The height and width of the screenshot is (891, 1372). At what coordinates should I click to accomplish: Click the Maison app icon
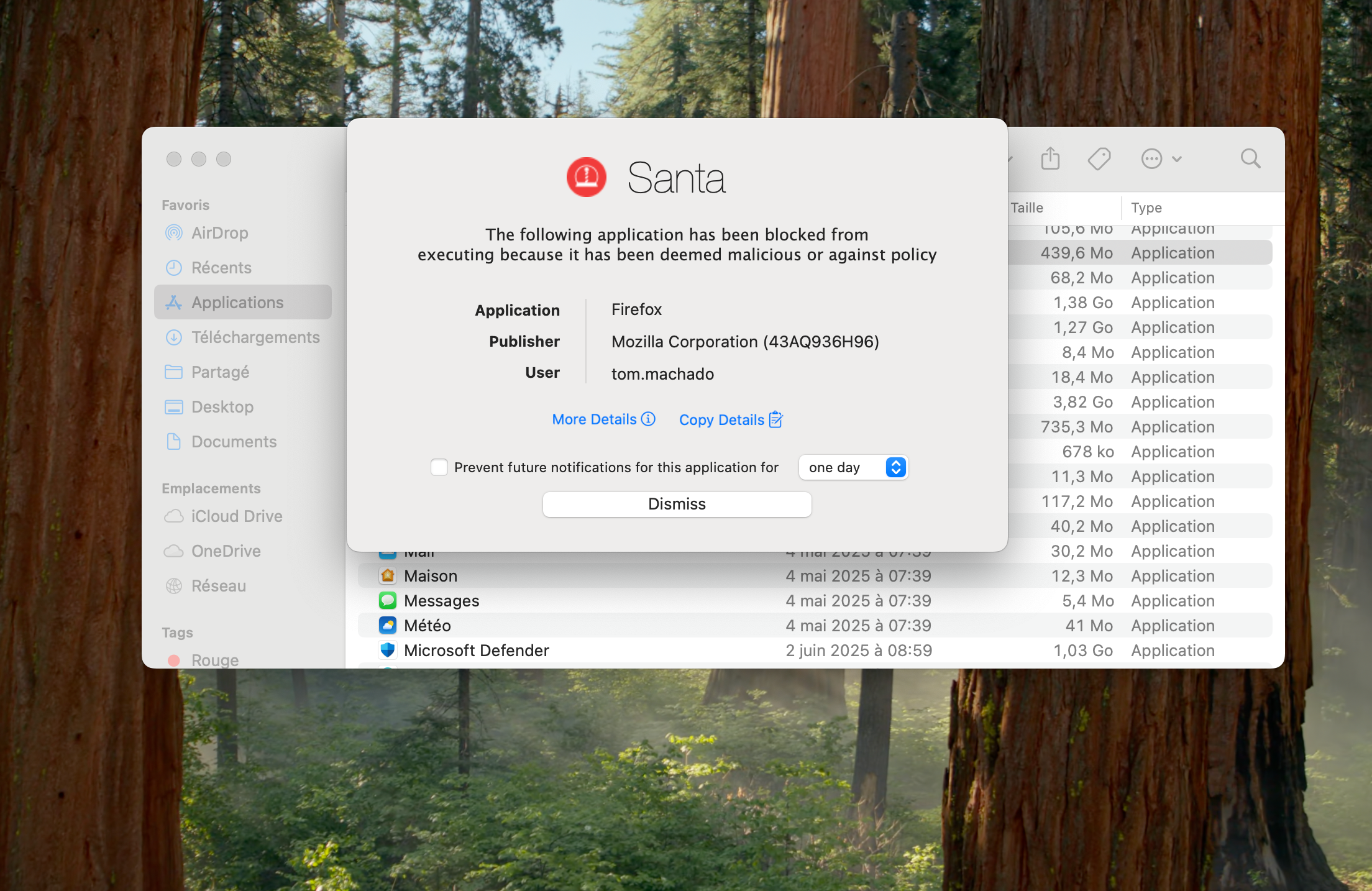388,575
